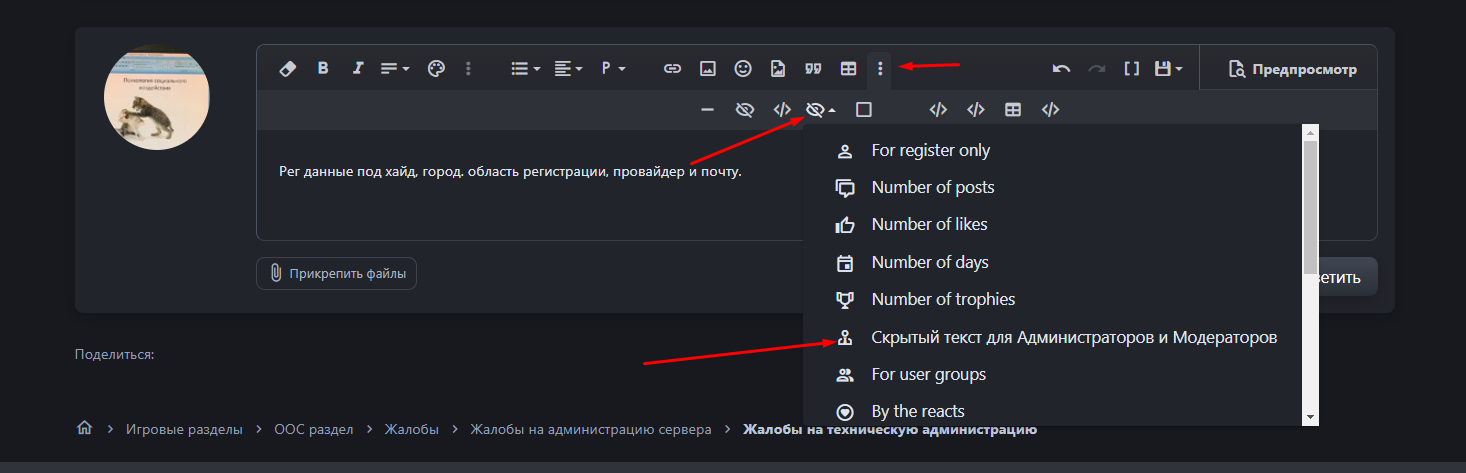Toggle italic text formatting
This screenshot has height=473, width=1466.
coord(358,69)
